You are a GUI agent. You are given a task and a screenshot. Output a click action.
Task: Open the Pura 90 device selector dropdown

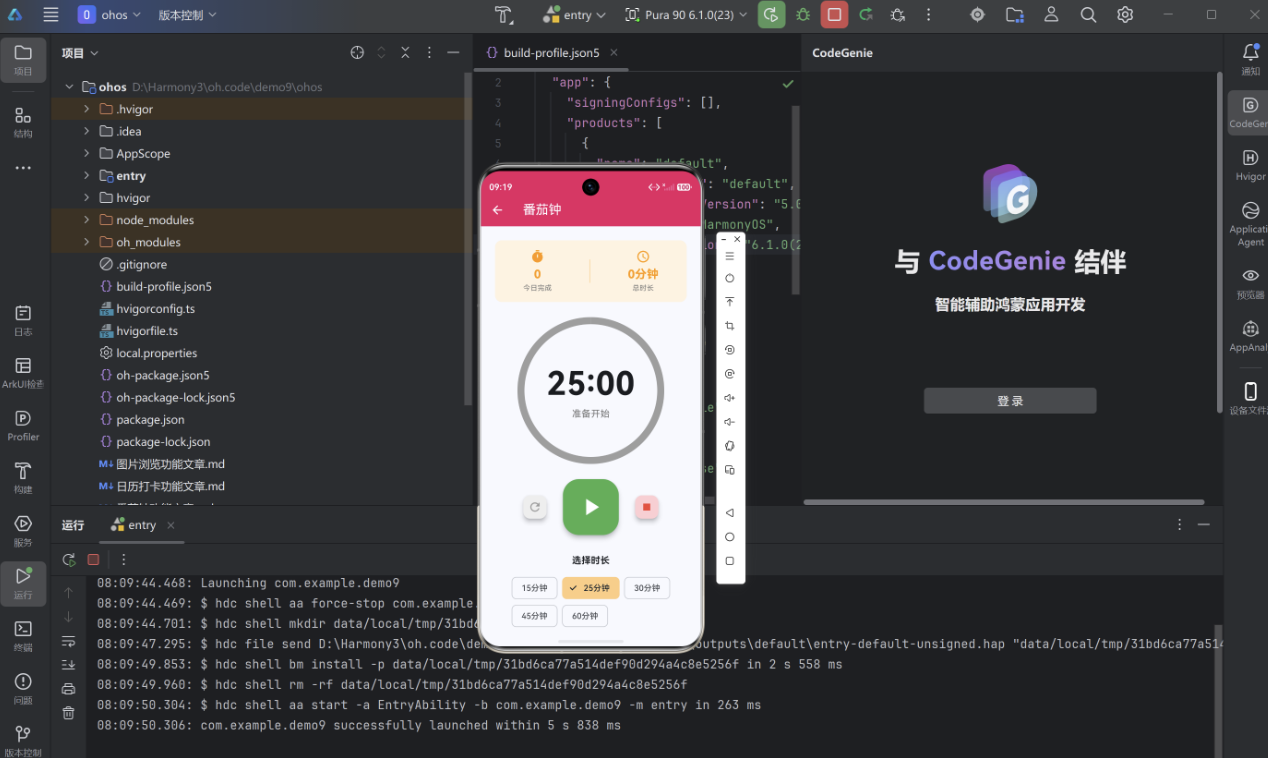pos(687,15)
